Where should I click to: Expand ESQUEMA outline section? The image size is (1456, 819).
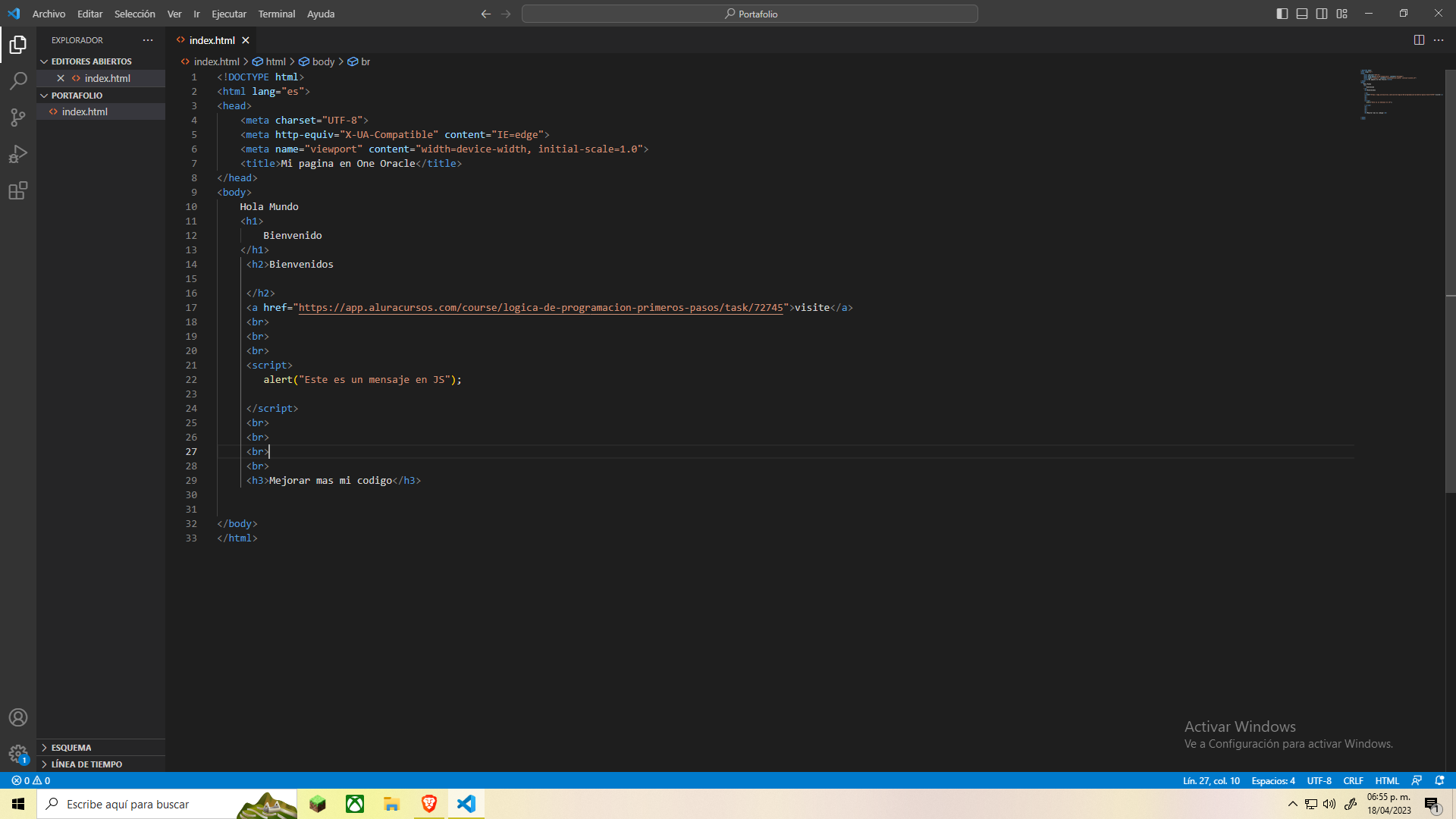[x=101, y=748]
